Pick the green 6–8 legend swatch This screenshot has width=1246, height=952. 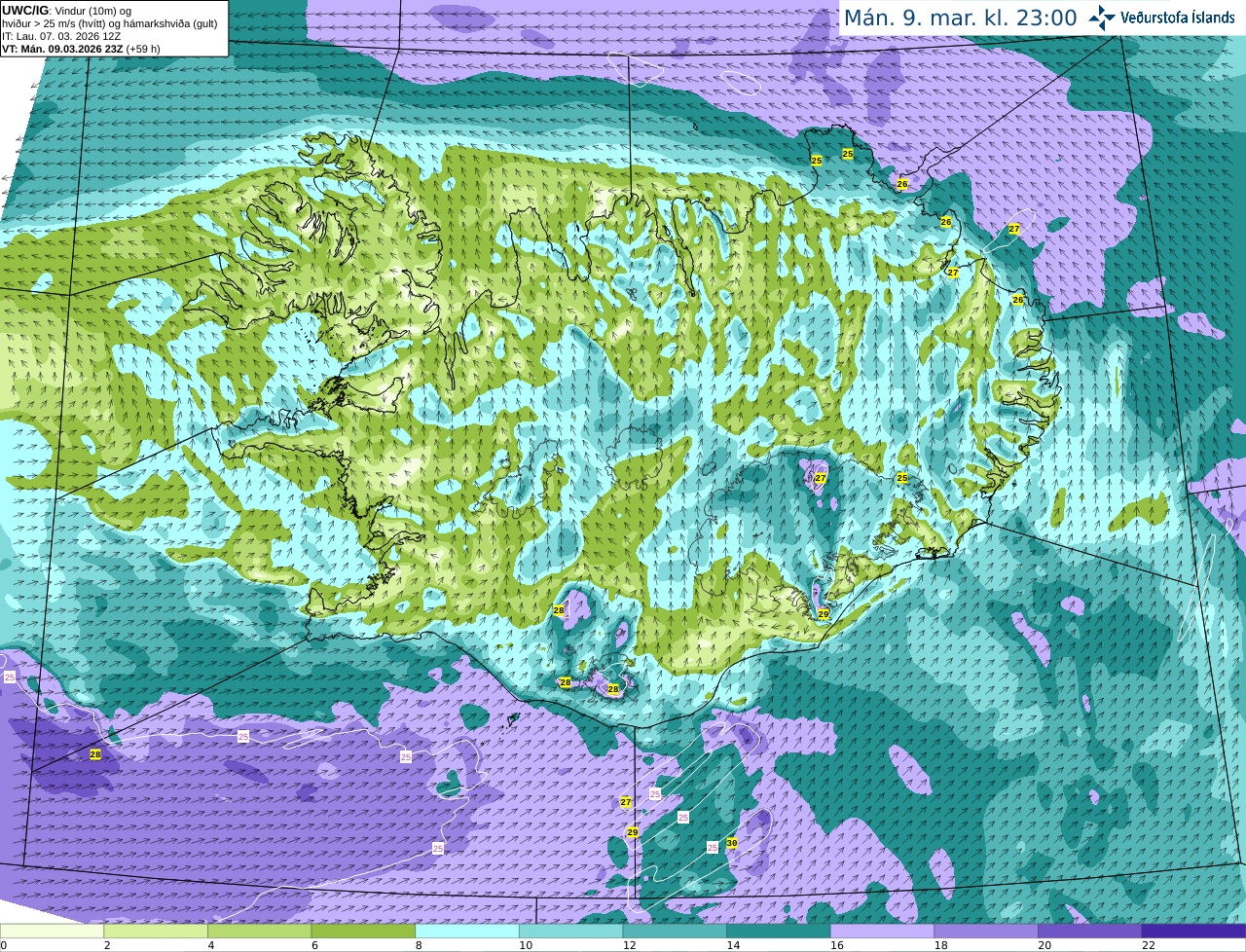363,932
